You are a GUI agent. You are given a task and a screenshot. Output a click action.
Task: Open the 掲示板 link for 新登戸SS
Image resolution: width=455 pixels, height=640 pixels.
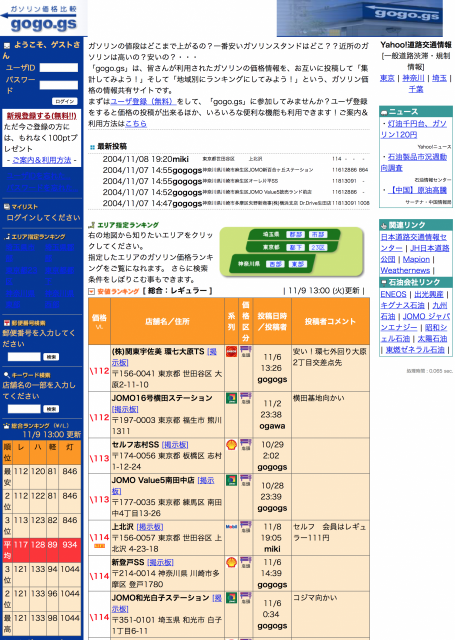pos(160,562)
